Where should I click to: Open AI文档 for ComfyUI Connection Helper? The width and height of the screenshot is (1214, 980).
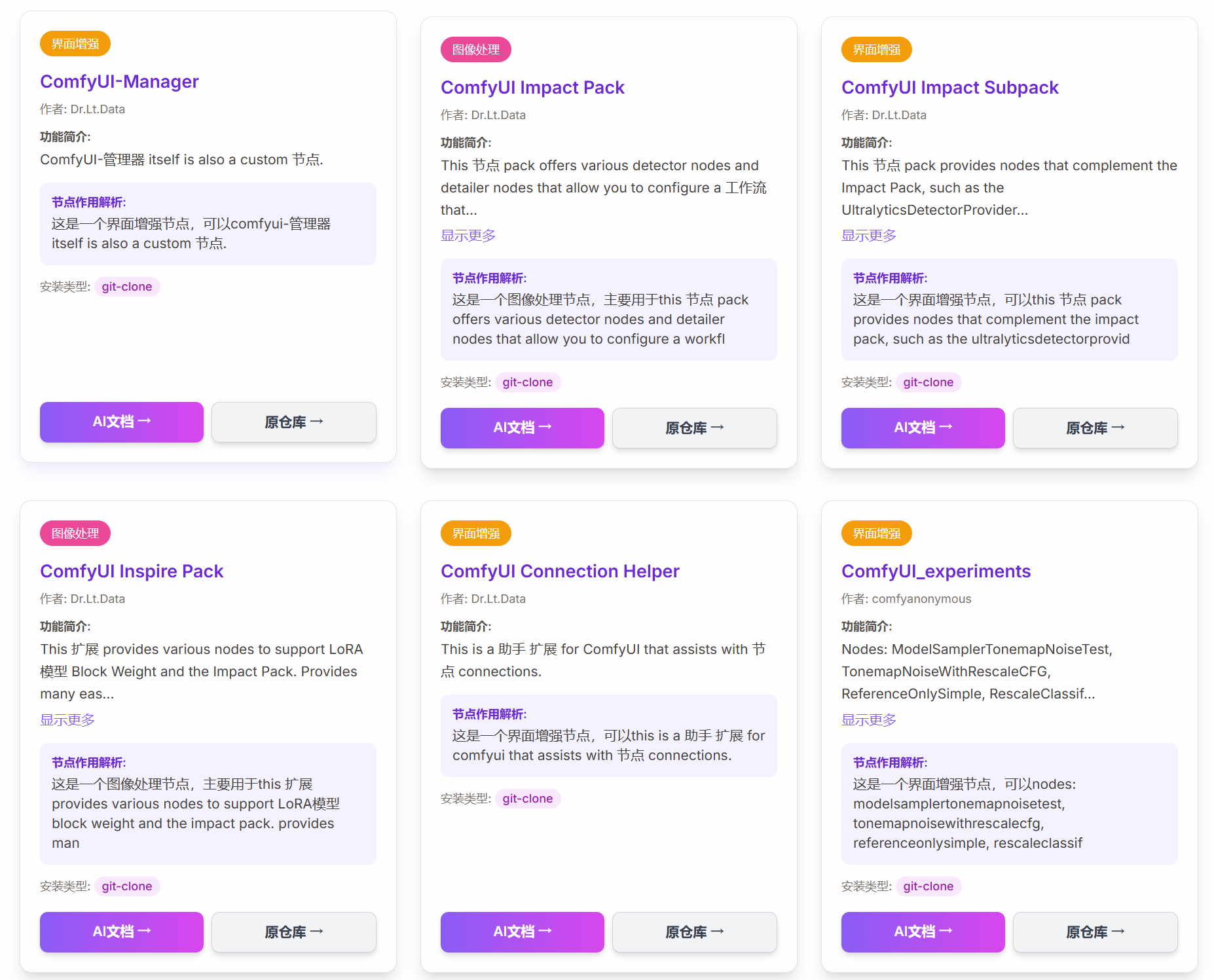(x=523, y=932)
